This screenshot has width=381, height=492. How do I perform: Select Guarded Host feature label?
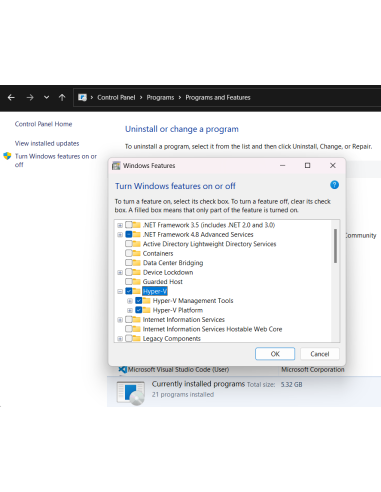pyautogui.click(x=163, y=282)
